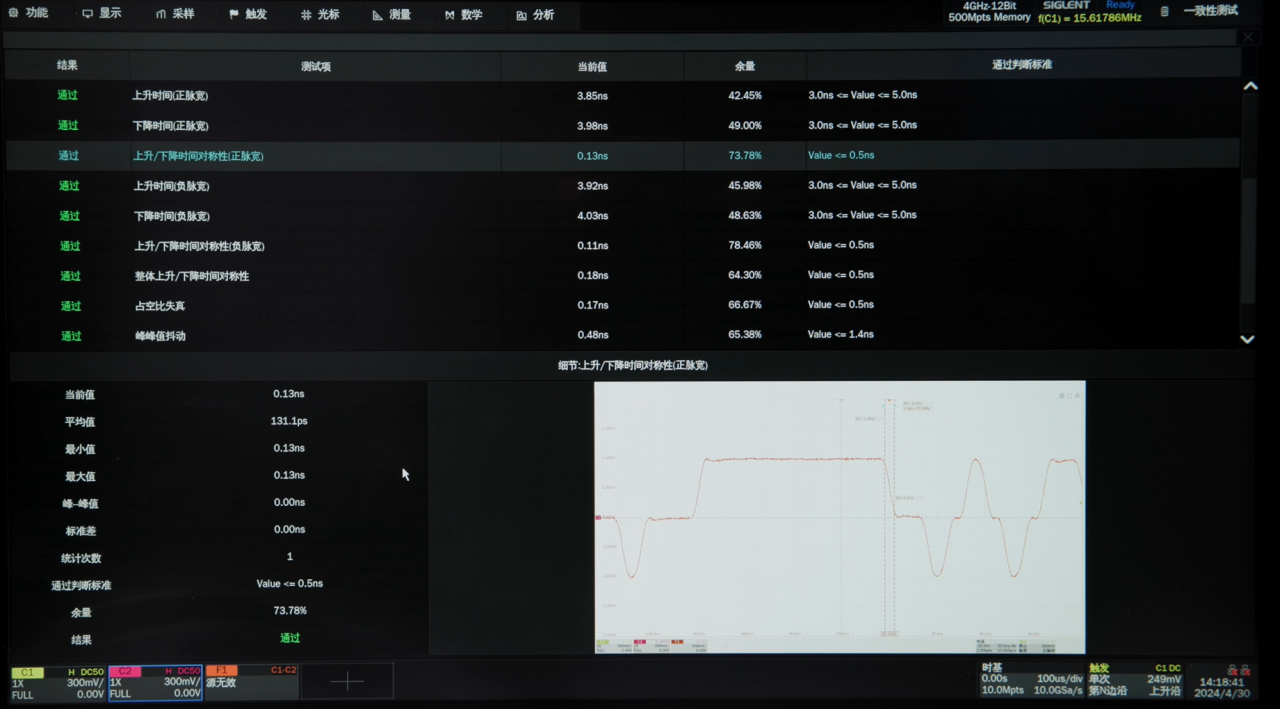1280x709 pixels.
Task: Close the compliance results panel with X
Action: coord(1248,37)
